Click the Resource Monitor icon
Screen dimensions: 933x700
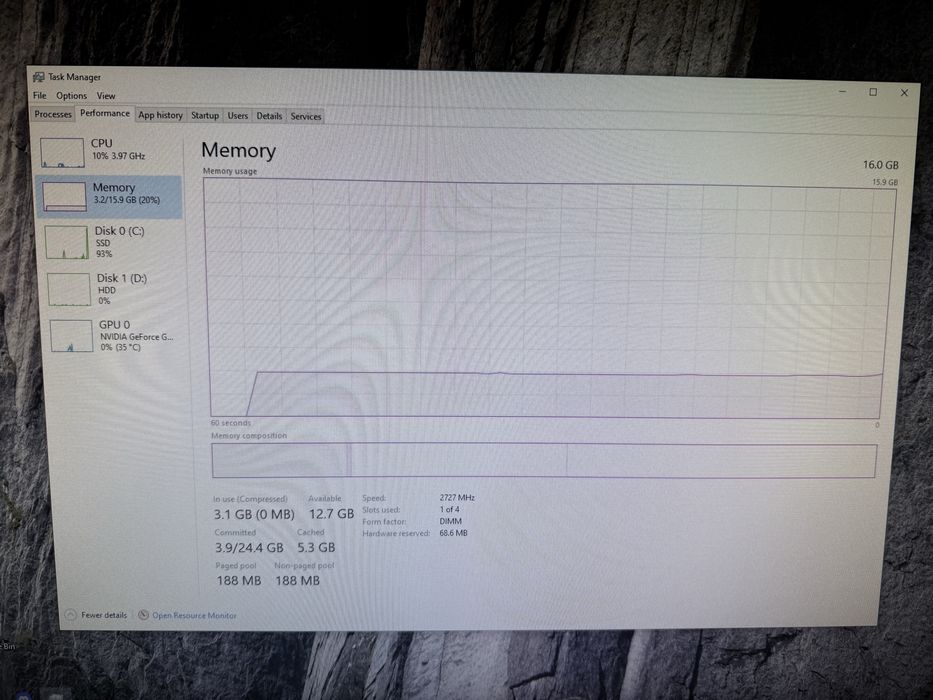pos(143,615)
